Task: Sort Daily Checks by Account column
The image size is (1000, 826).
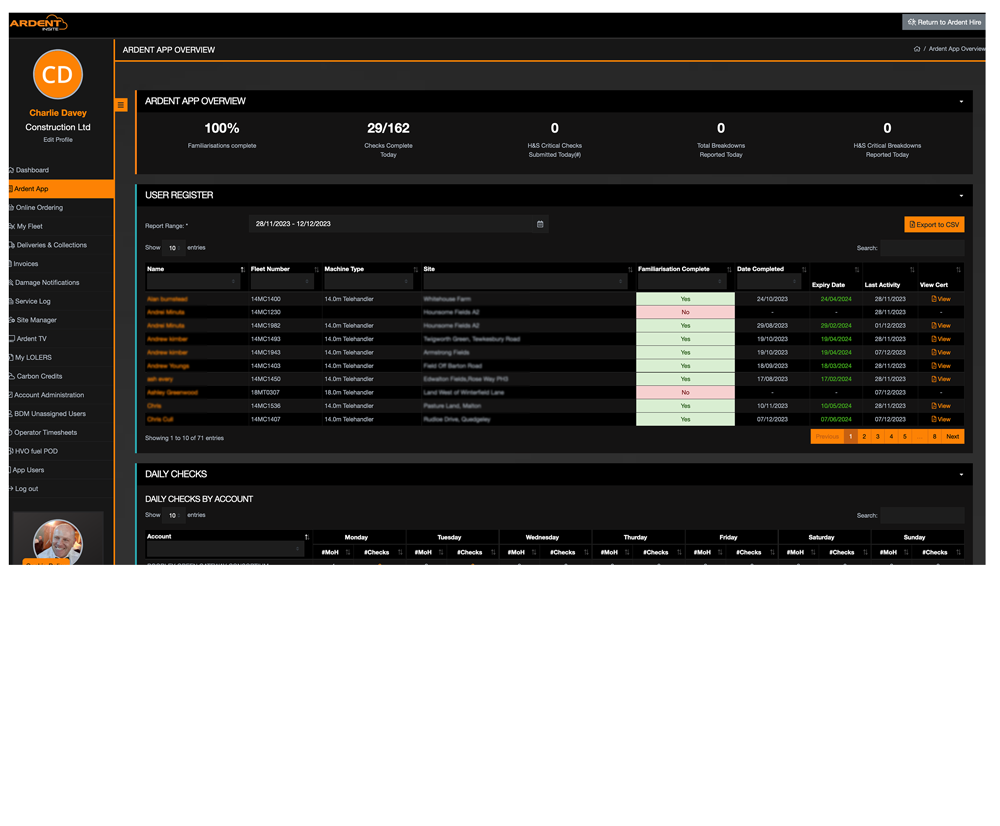Action: point(307,537)
